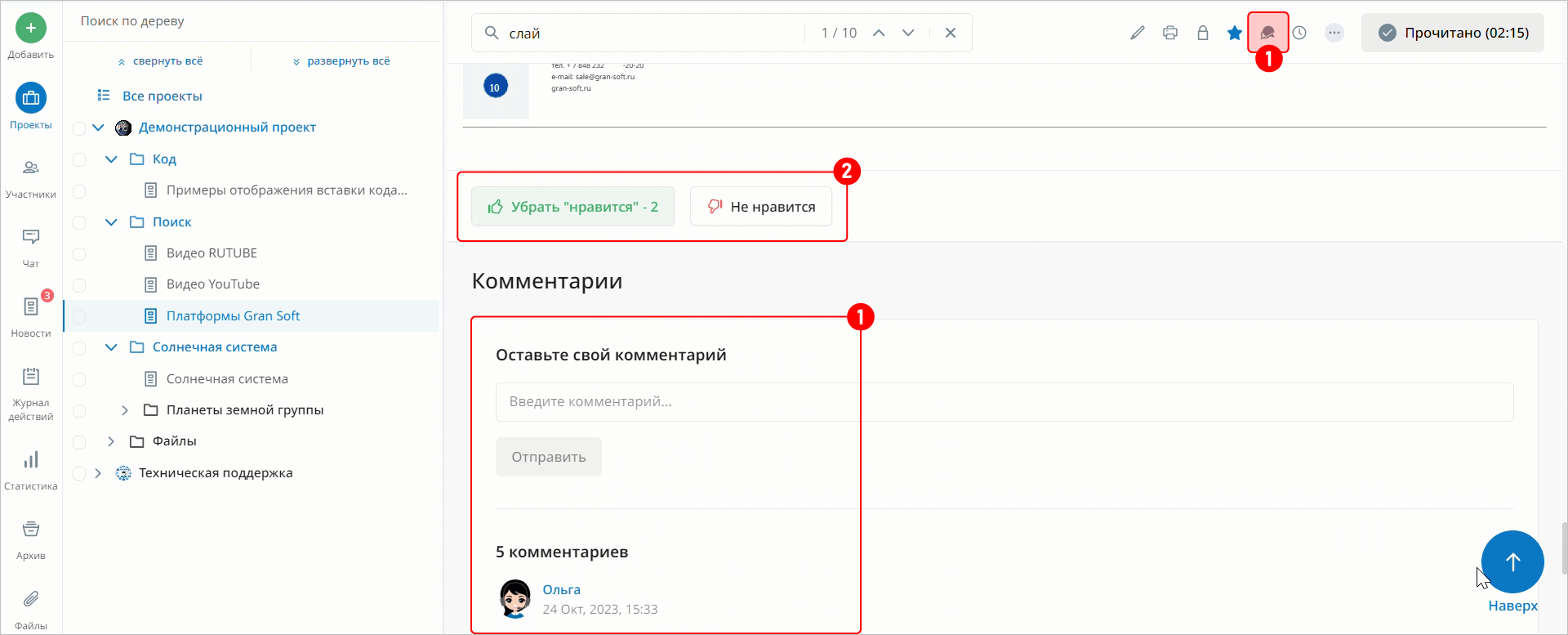Open the Projects sidebar section

31,106
